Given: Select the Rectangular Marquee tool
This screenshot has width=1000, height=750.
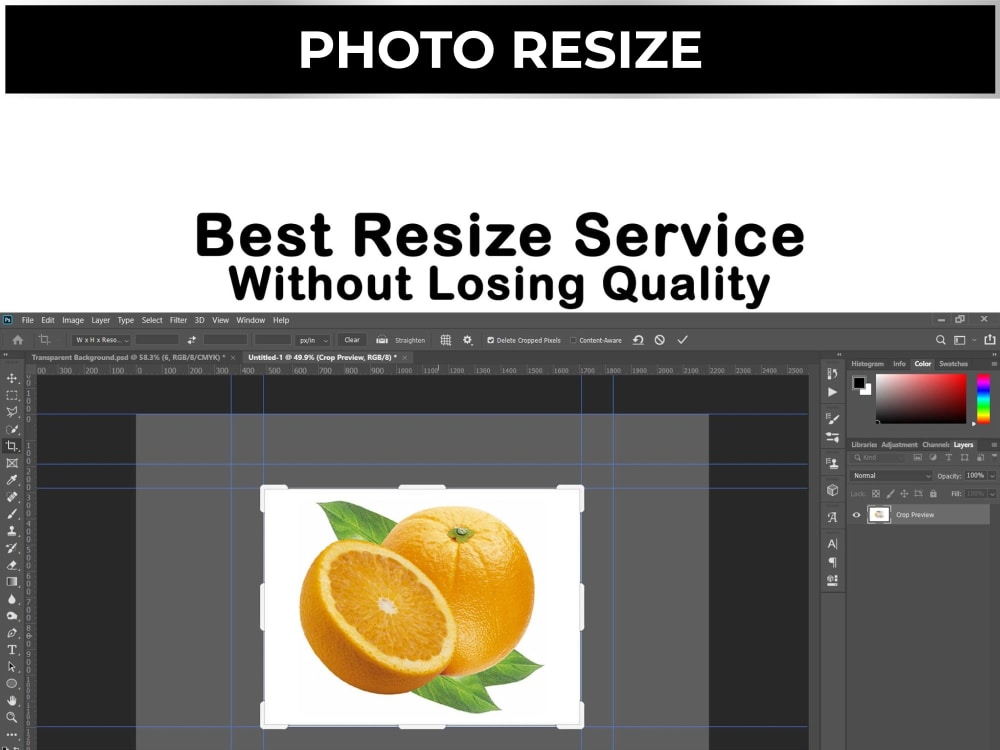Looking at the screenshot, I should point(11,395).
